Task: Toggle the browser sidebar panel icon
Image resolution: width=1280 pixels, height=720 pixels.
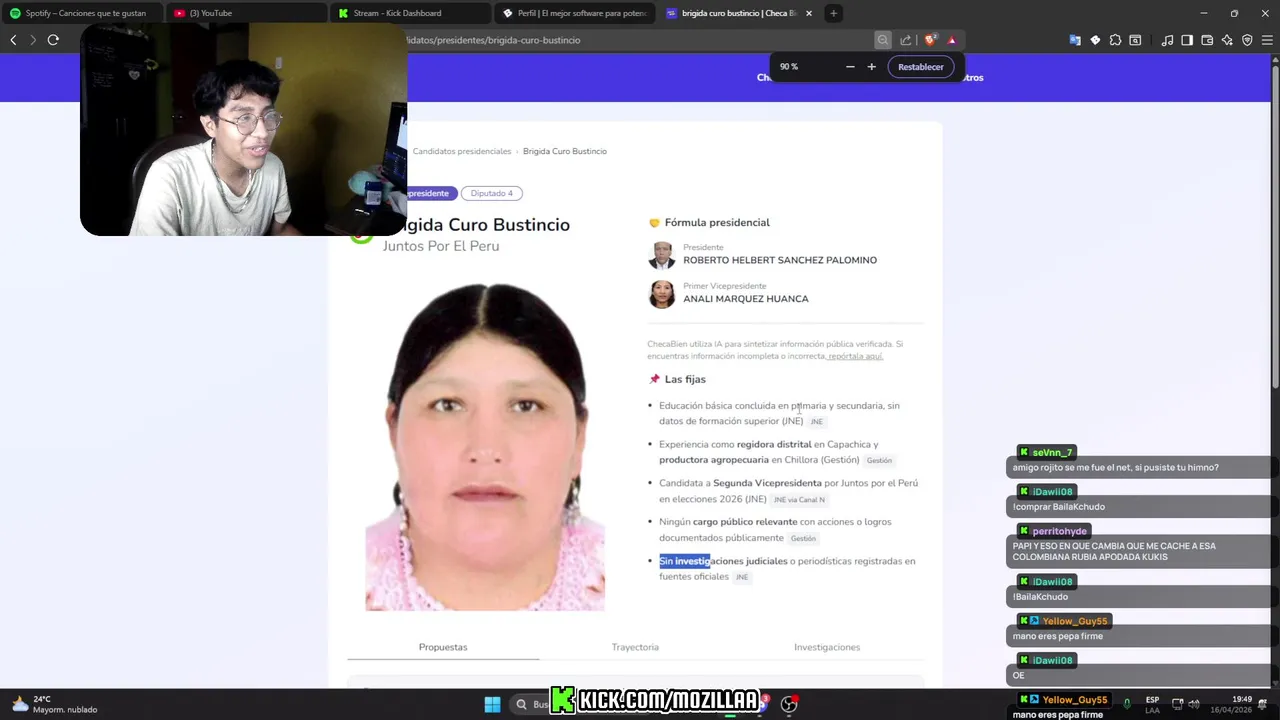Action: [1187, 40]
